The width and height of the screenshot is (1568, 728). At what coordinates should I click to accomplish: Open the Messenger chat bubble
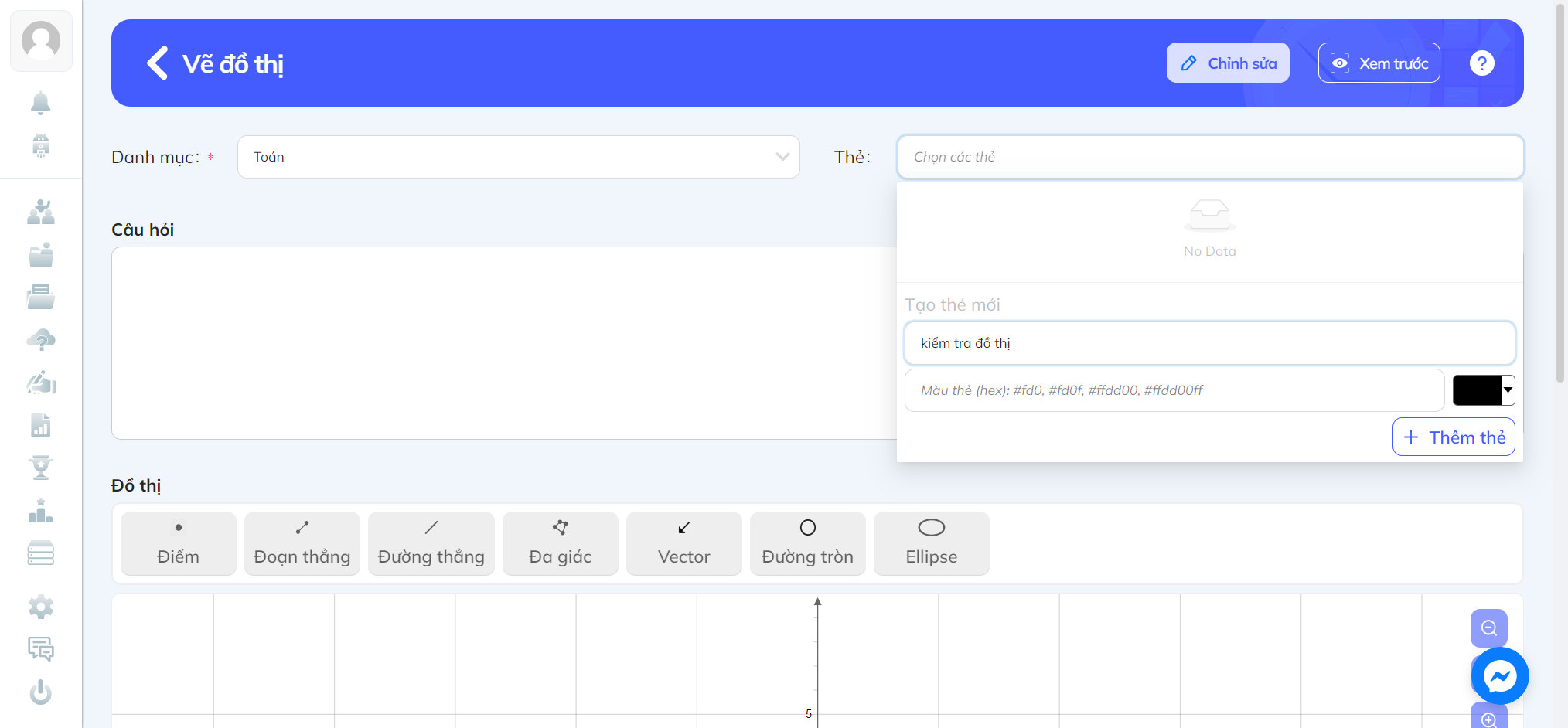(x=1500, y=676)
